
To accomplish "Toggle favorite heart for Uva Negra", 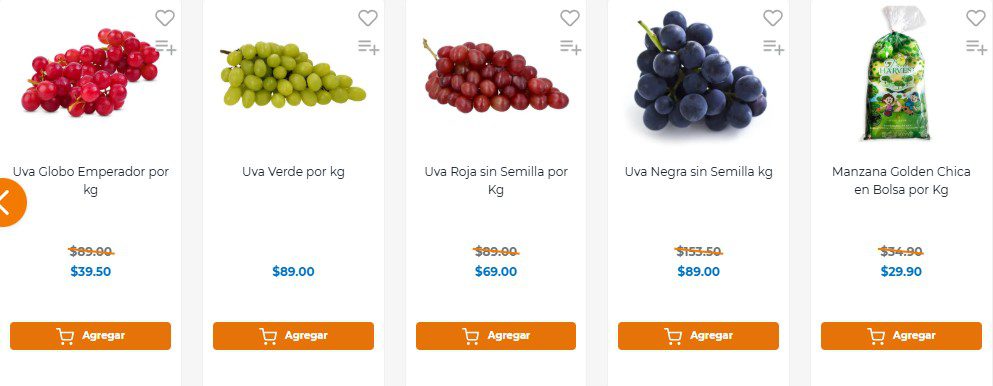I will 773,18.
